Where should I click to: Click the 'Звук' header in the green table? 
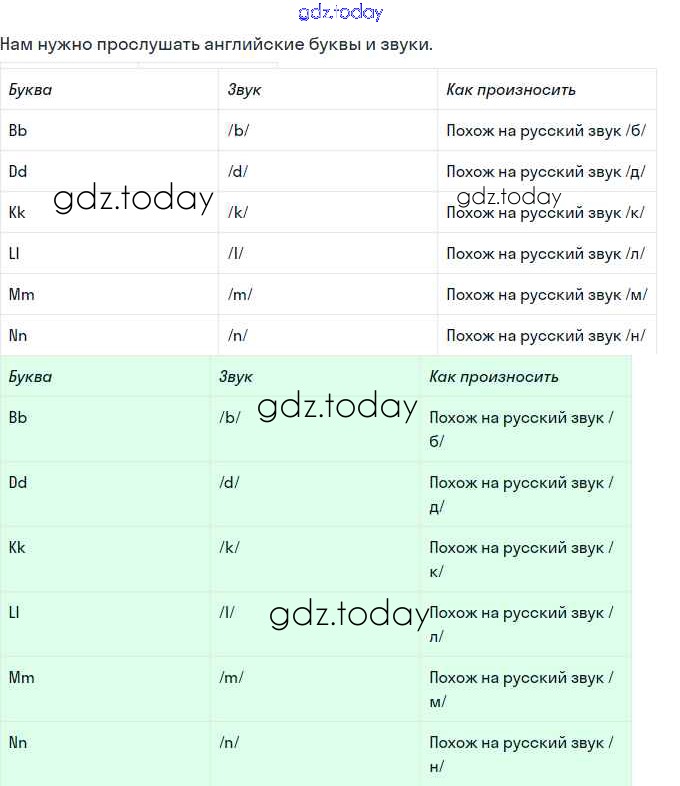[236, 377]
